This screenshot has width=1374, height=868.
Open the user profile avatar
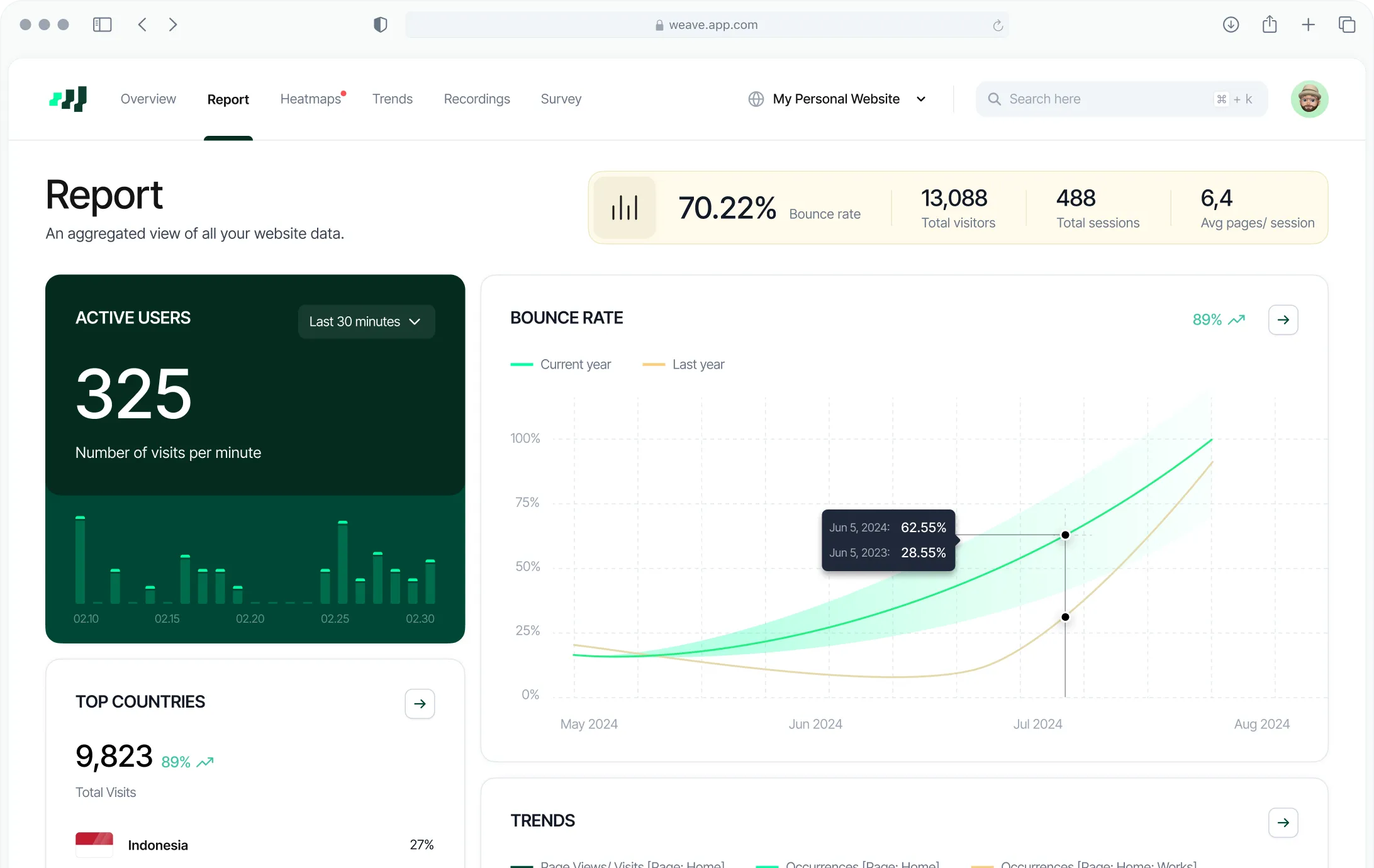click(1309, 99)
